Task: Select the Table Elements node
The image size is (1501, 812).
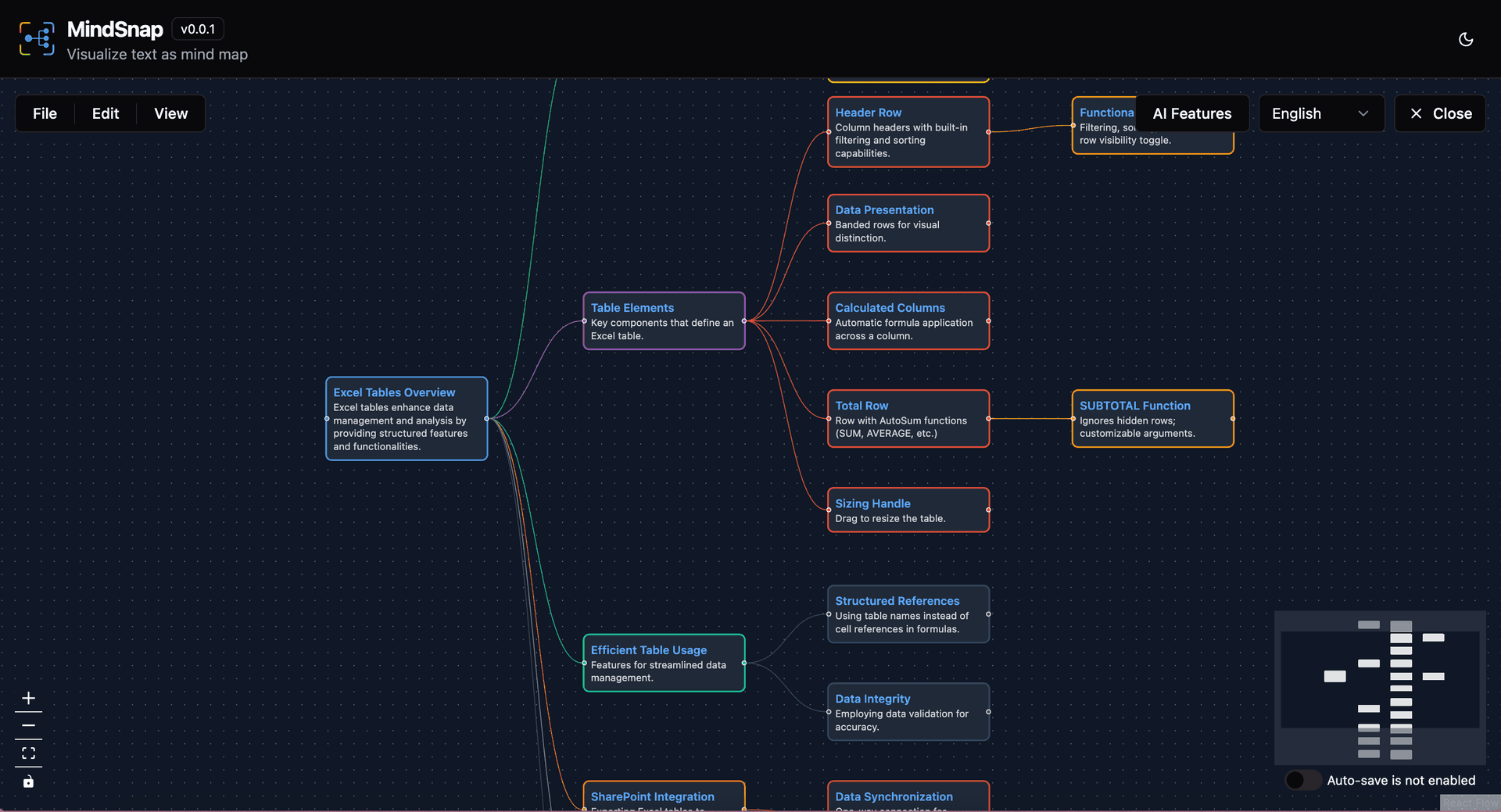Action: (664, 321)
